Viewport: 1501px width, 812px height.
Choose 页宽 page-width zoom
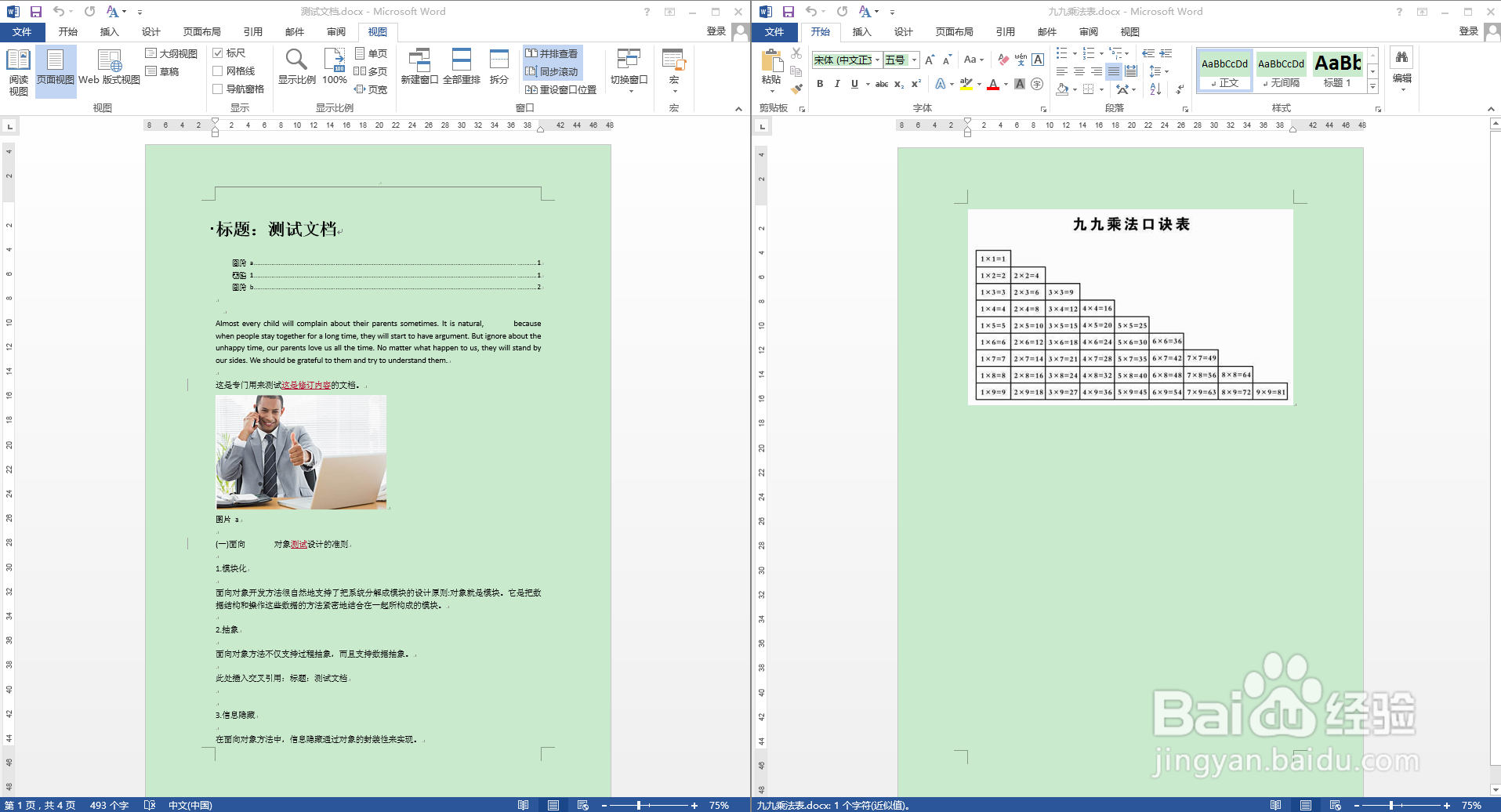tap(371, 89)
